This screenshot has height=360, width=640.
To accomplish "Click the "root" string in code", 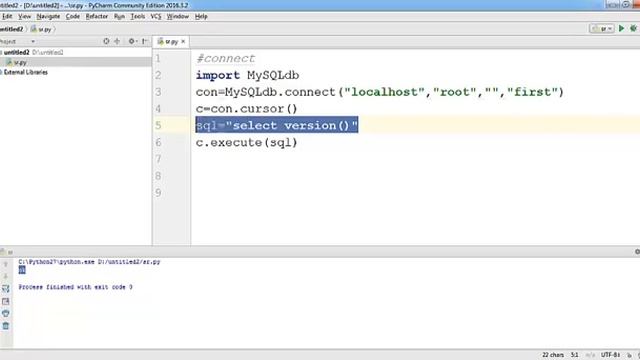I will (455, 92).
